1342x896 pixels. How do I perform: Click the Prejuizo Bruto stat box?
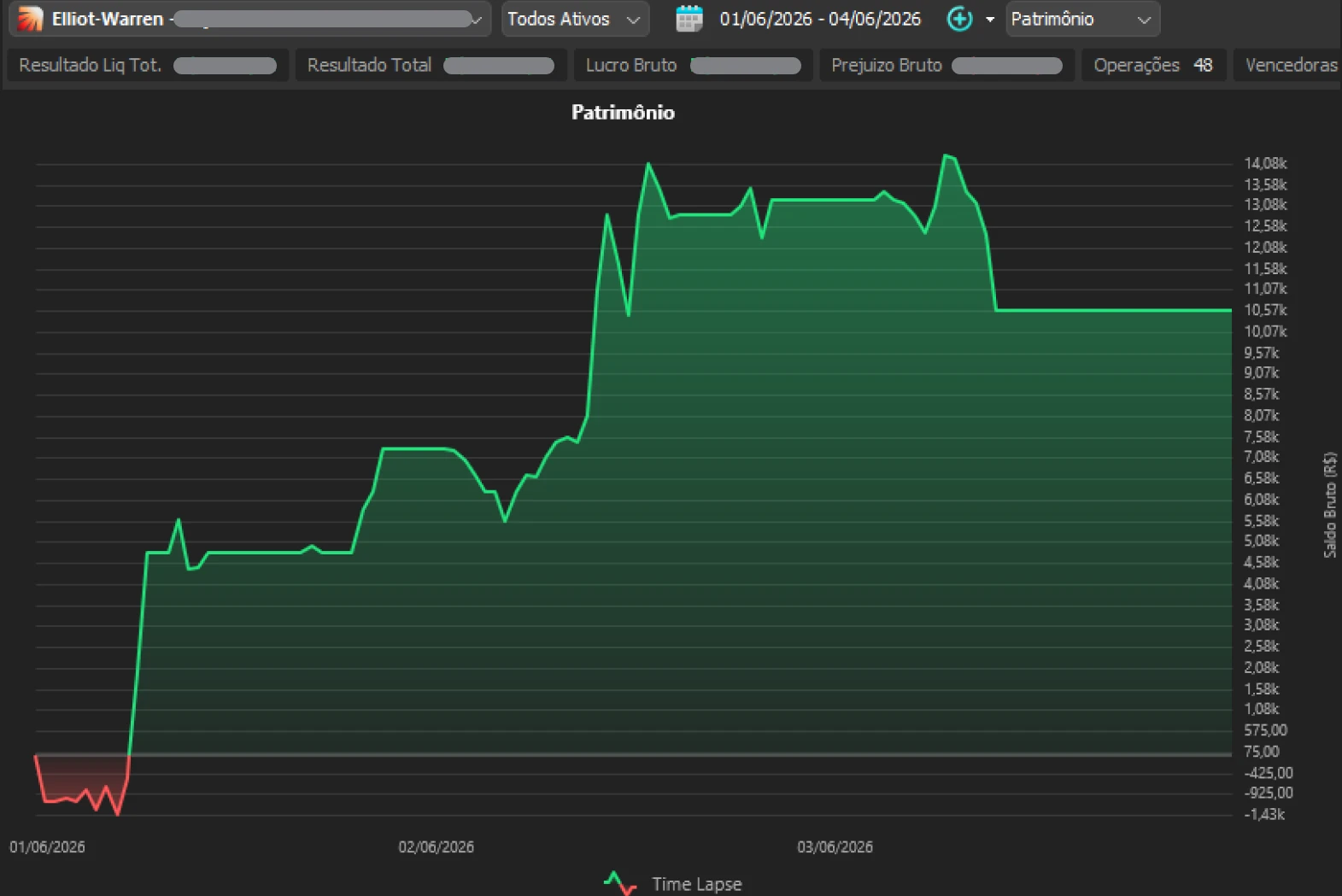tap(946, 65)
